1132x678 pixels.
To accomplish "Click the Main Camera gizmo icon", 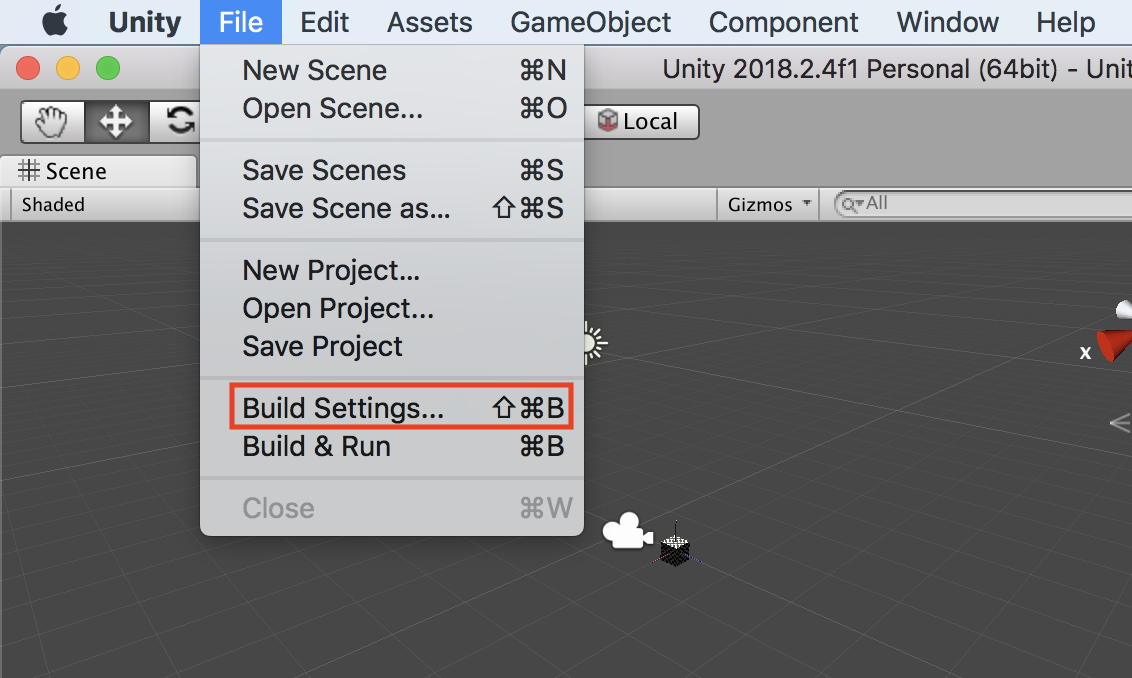I will tap(626, 531).
